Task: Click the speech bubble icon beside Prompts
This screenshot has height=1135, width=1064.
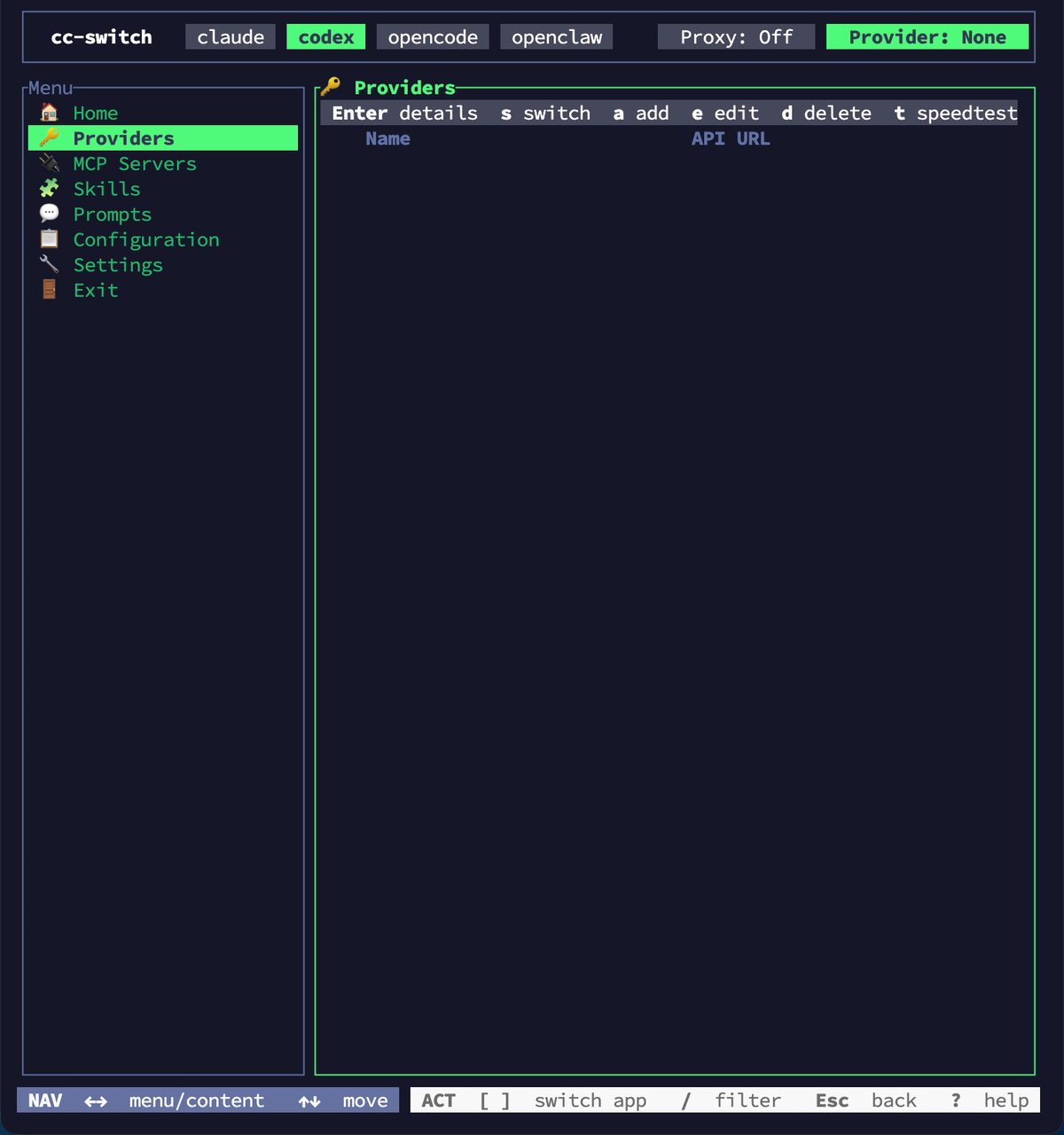Action: pos(50,214)
